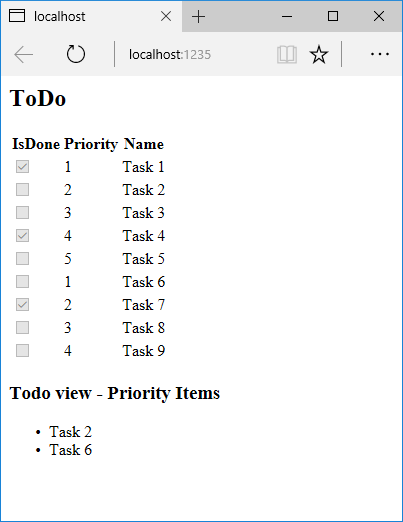Add page to favorites with star icon
Screen dimensions: 403x522
tap(319, 54)
